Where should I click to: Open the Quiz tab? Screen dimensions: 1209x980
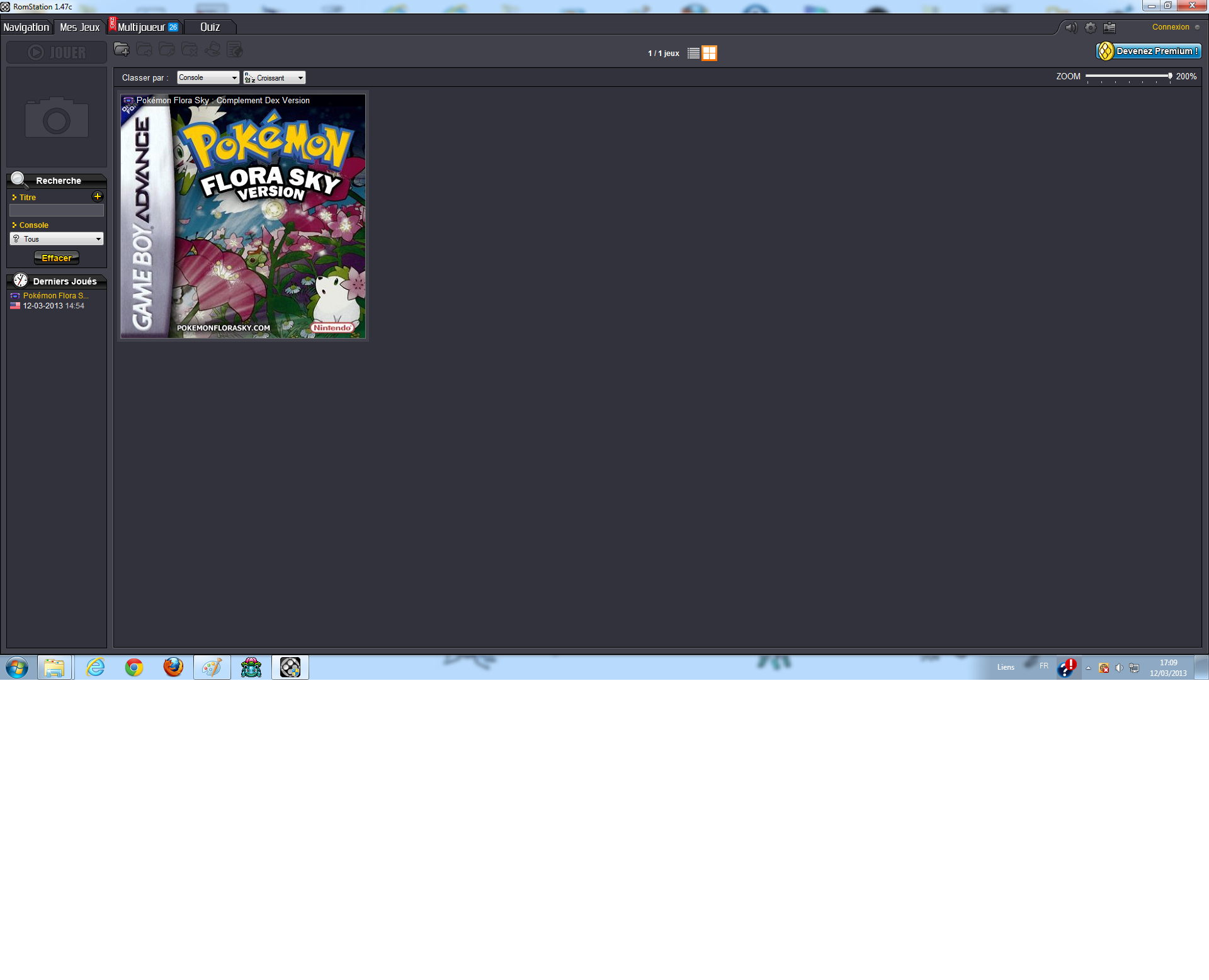tap(210, 27)
